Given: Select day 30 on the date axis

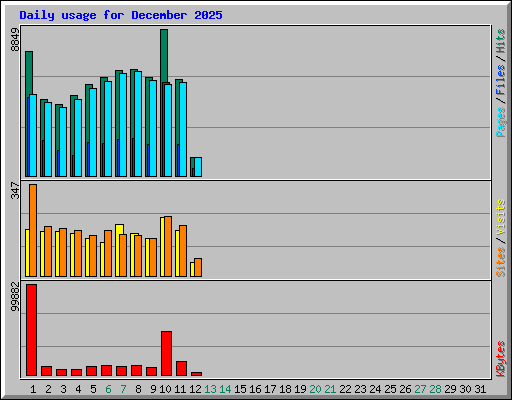Looking at the screenshot, I should tap(465, 389).
